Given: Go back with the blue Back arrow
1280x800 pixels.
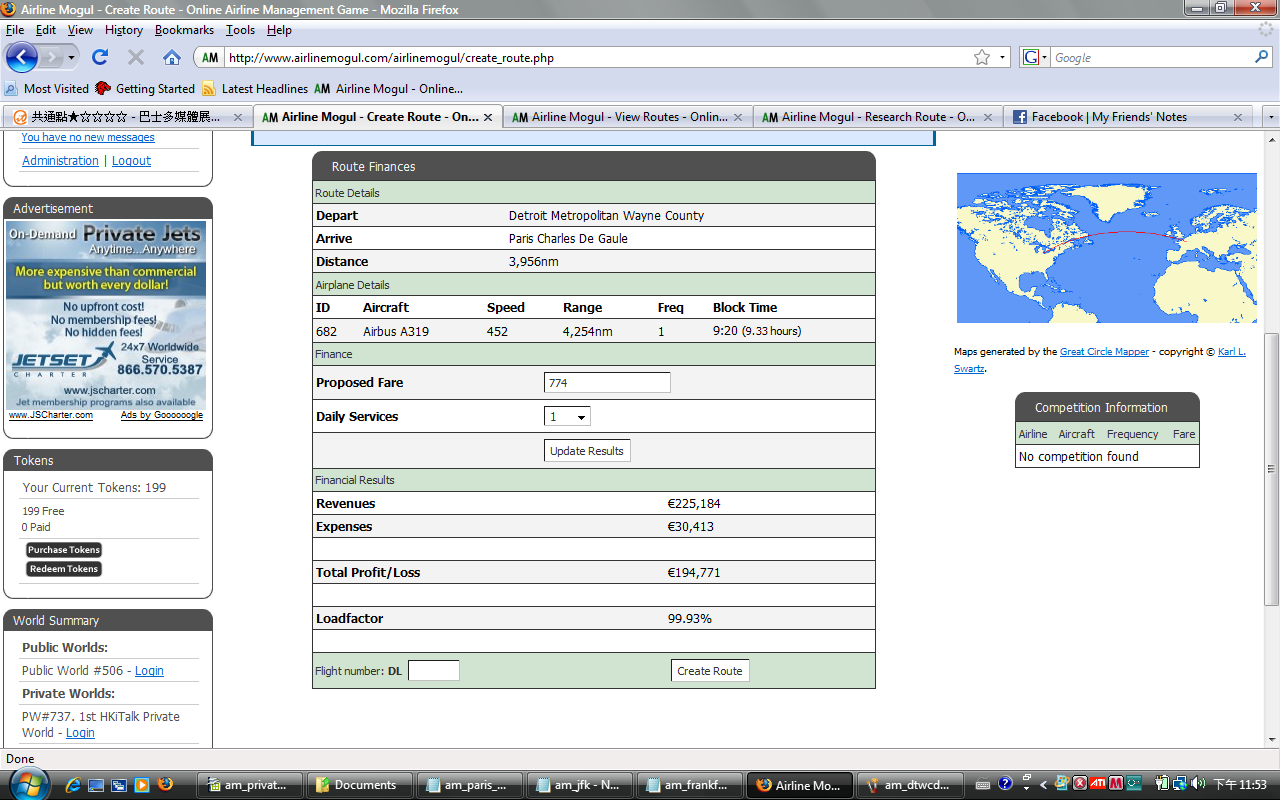Looking at the screenshot, I should pyautogui.click(x=21, y=57).
